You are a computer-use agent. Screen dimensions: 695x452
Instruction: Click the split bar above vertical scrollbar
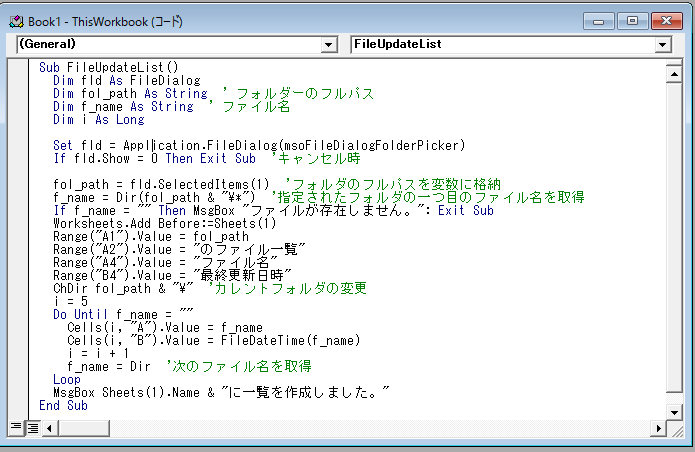coord(674,62)
